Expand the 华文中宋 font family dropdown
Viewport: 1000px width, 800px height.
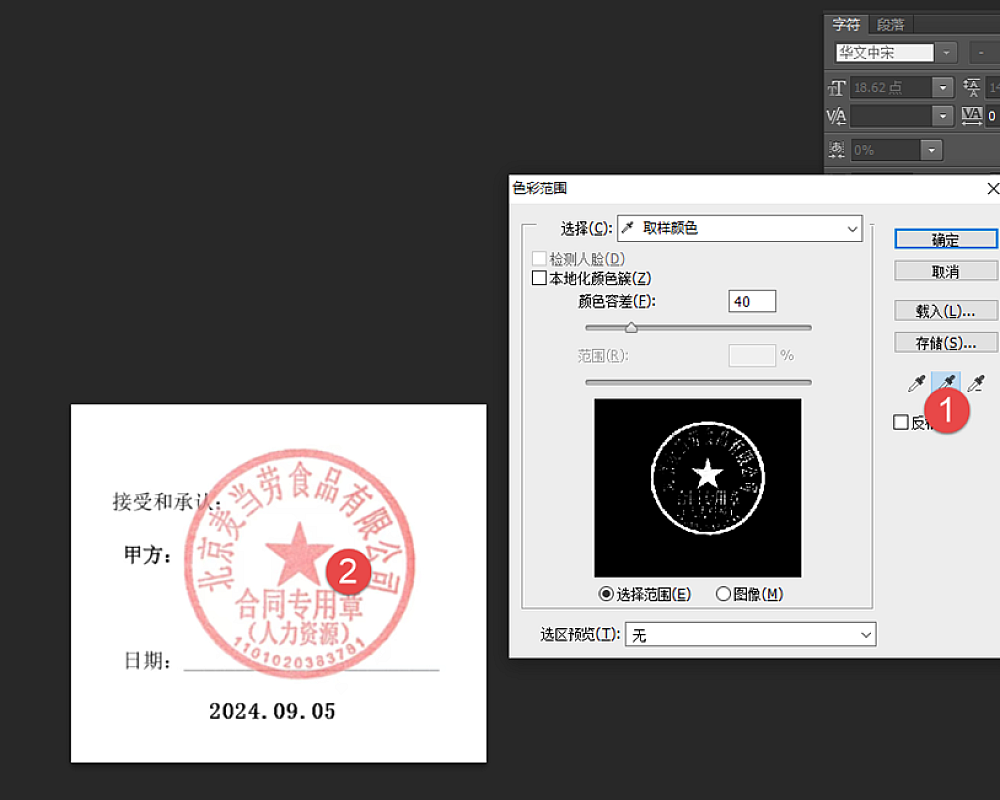947,53
